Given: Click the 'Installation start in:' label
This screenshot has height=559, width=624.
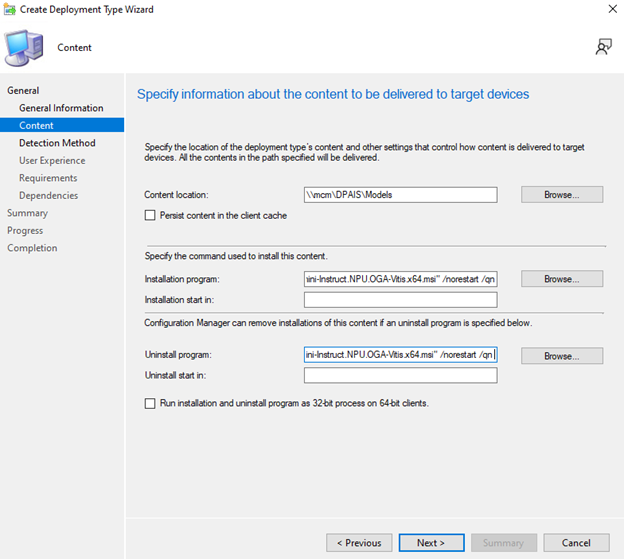Looking at the screenshot, I should [179, 300].
